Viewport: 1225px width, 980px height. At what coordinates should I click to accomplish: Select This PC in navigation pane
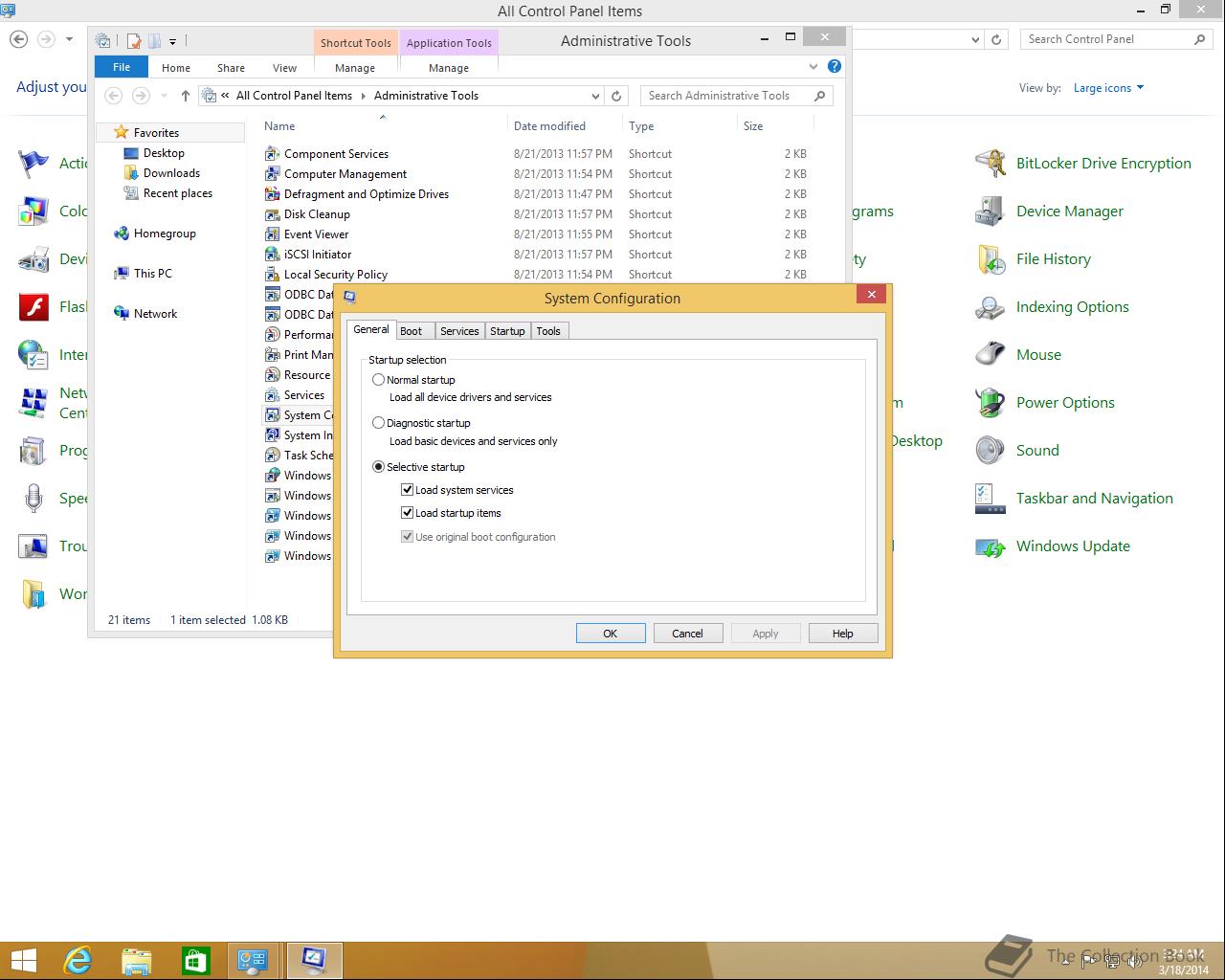pos(152,274)
